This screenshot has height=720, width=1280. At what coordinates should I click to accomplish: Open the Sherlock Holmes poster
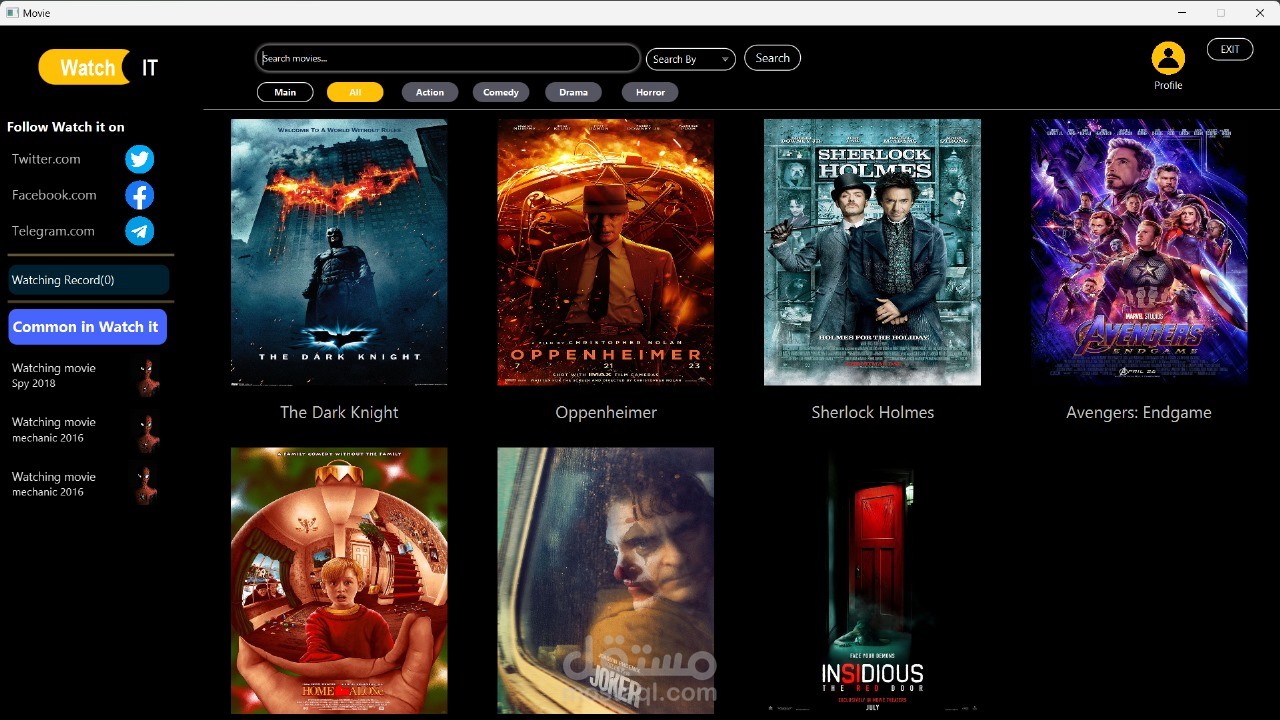coord(872,252)
